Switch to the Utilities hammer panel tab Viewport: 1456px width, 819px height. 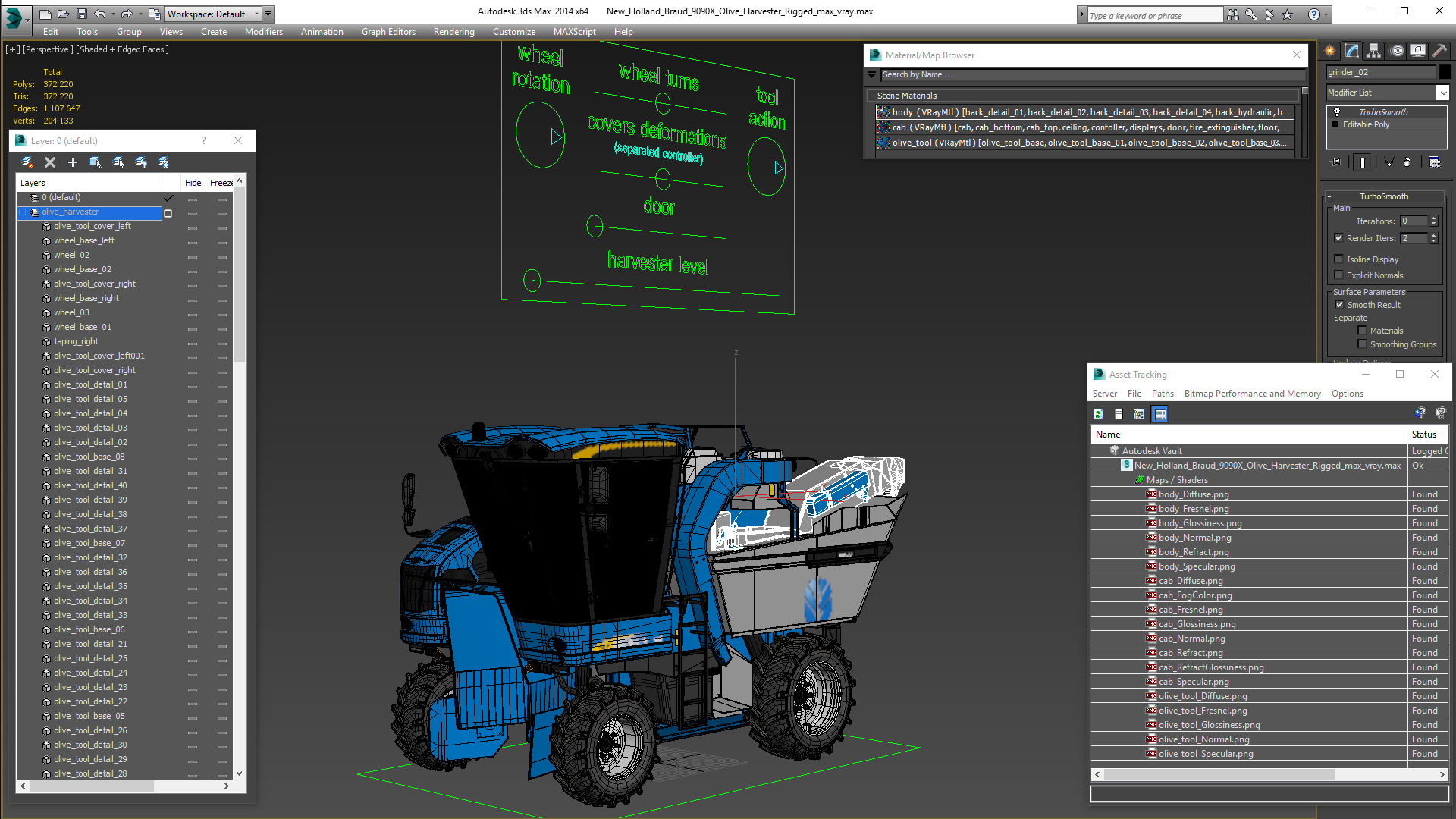click(x=1439, y=51)
